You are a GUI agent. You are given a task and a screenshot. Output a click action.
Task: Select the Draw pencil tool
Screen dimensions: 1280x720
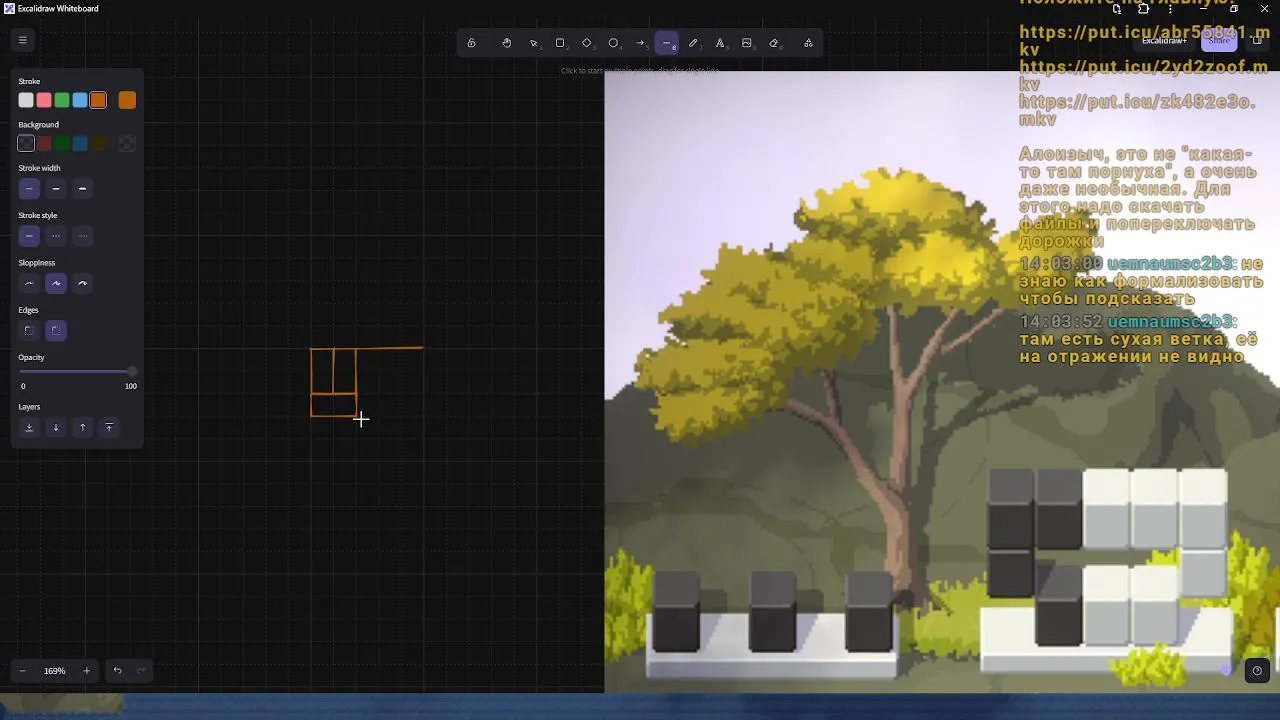(693, 43)
